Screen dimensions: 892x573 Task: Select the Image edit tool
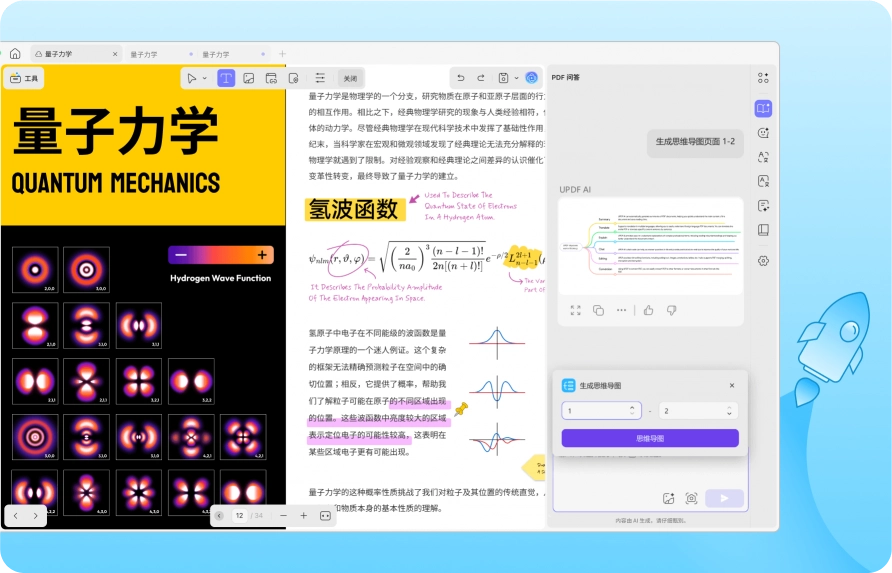(249, 78)
